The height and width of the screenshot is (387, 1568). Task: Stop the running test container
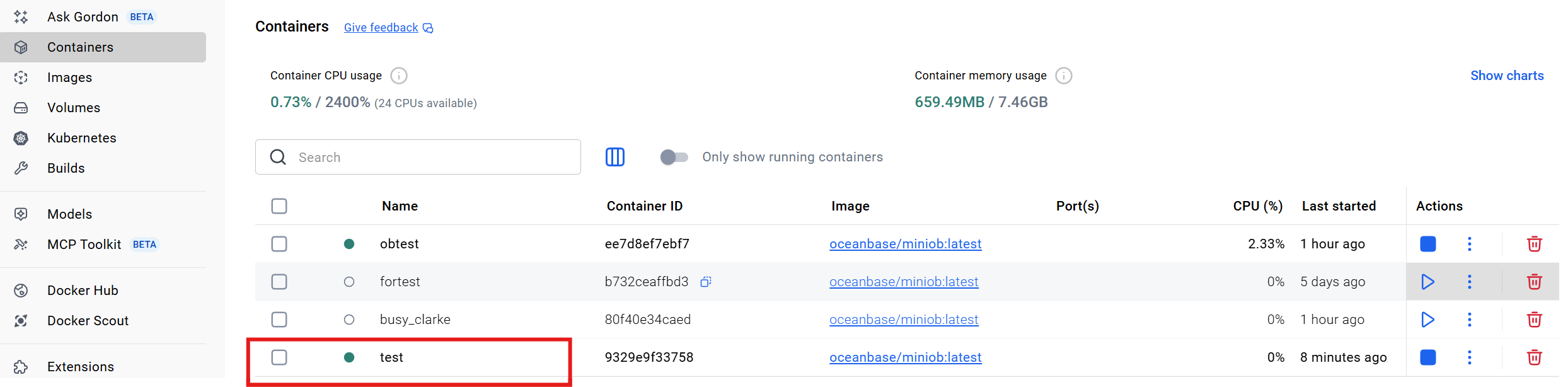1427,357
